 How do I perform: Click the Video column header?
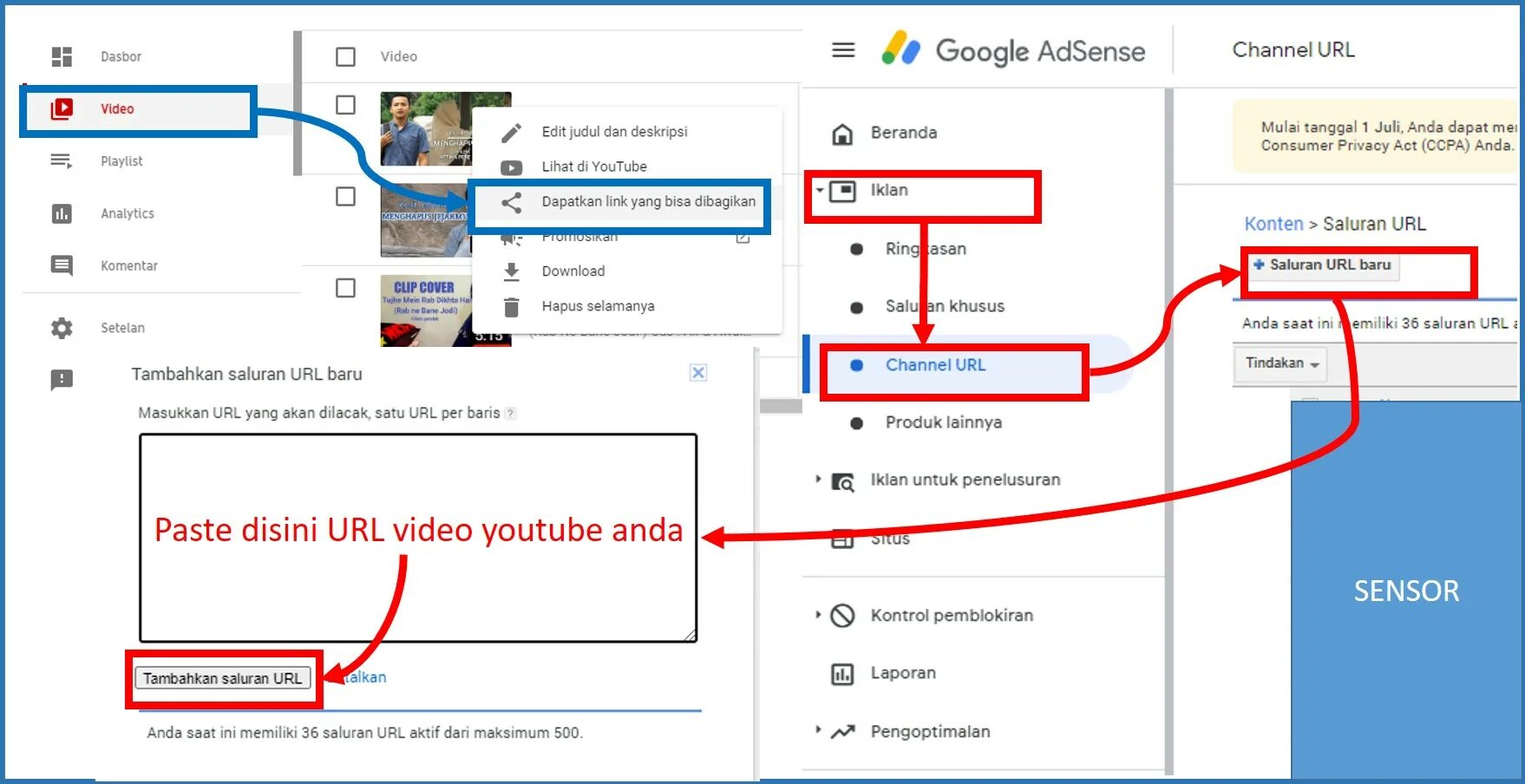point(399,56)
